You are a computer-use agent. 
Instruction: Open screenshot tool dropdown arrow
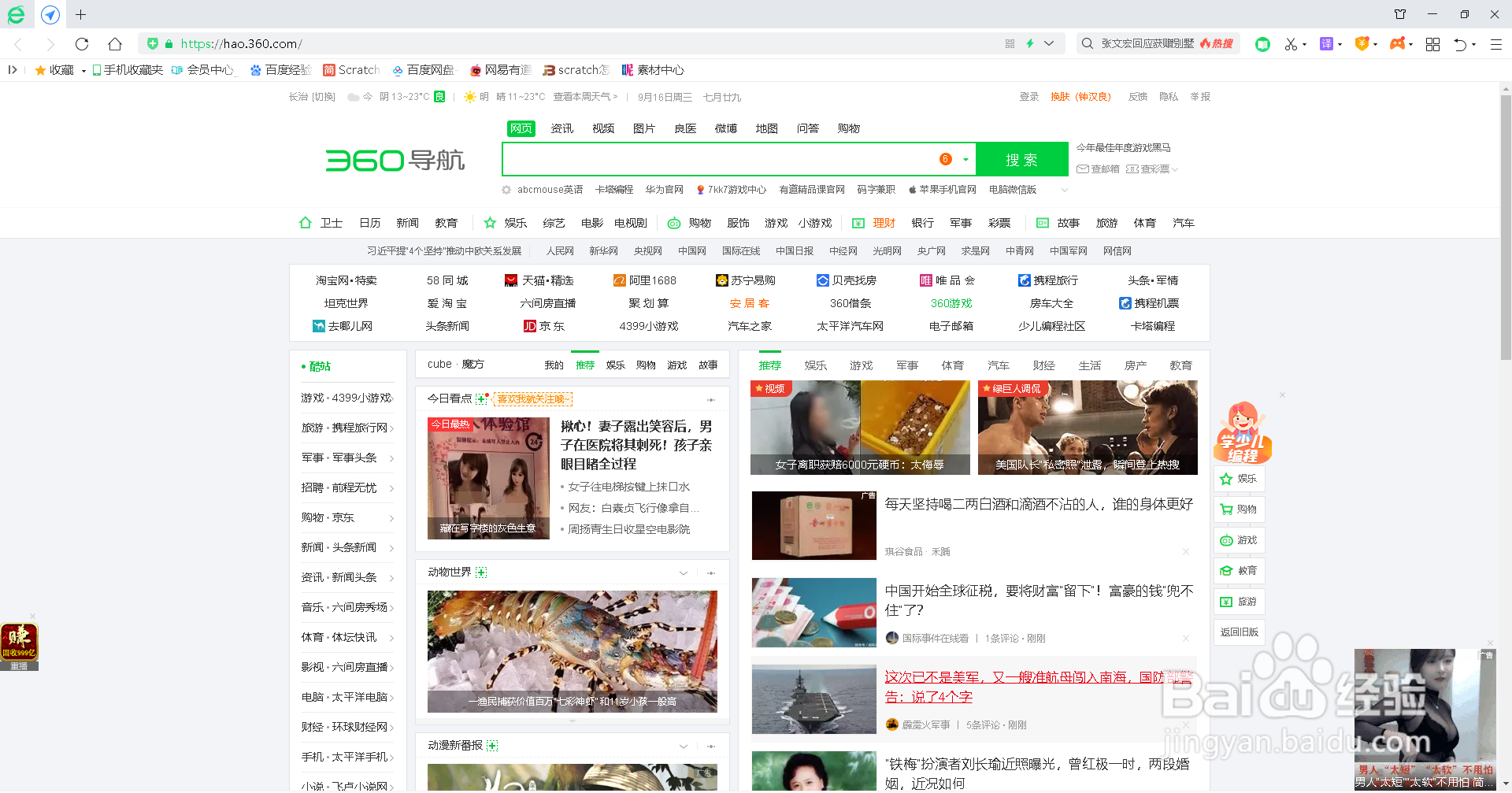pyautogui.click(x=1304, y=45)
